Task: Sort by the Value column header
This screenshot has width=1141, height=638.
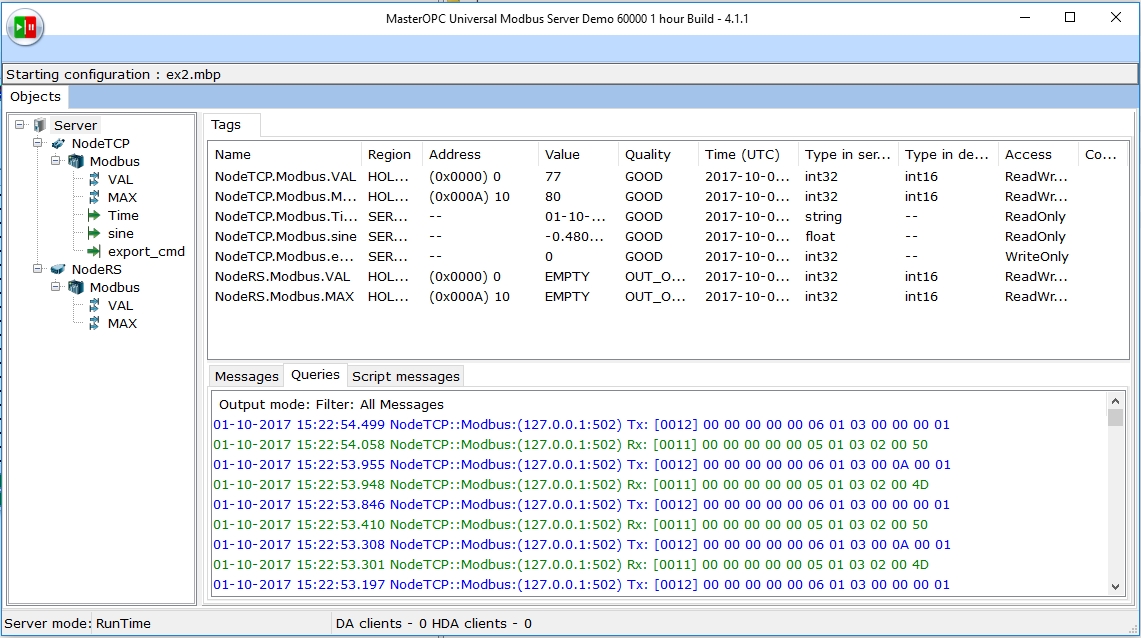Action: pyautogui.click(x=578, y=154)
